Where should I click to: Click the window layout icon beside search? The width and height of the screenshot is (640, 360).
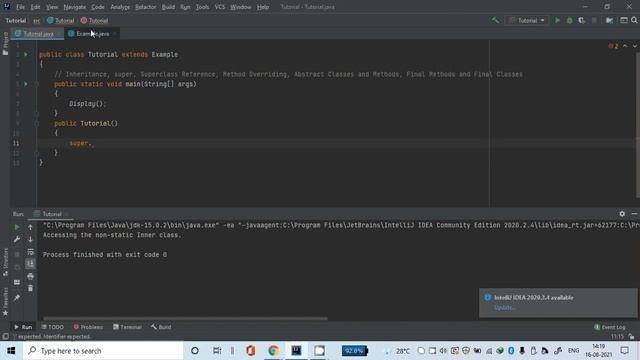(x=624, y=20)
